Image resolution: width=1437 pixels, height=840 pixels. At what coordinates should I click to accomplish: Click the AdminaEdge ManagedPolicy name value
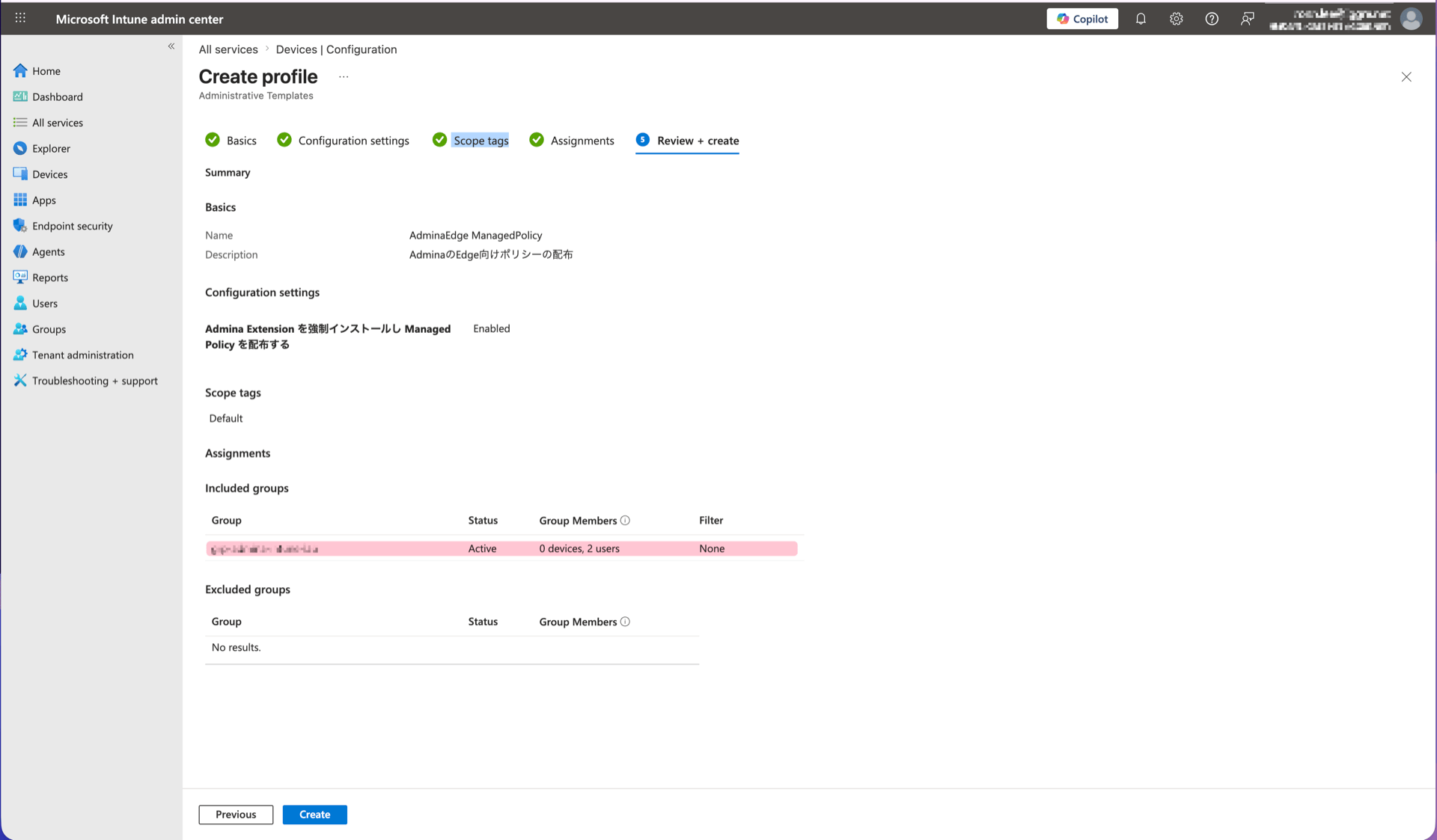[x=475, y=235]
